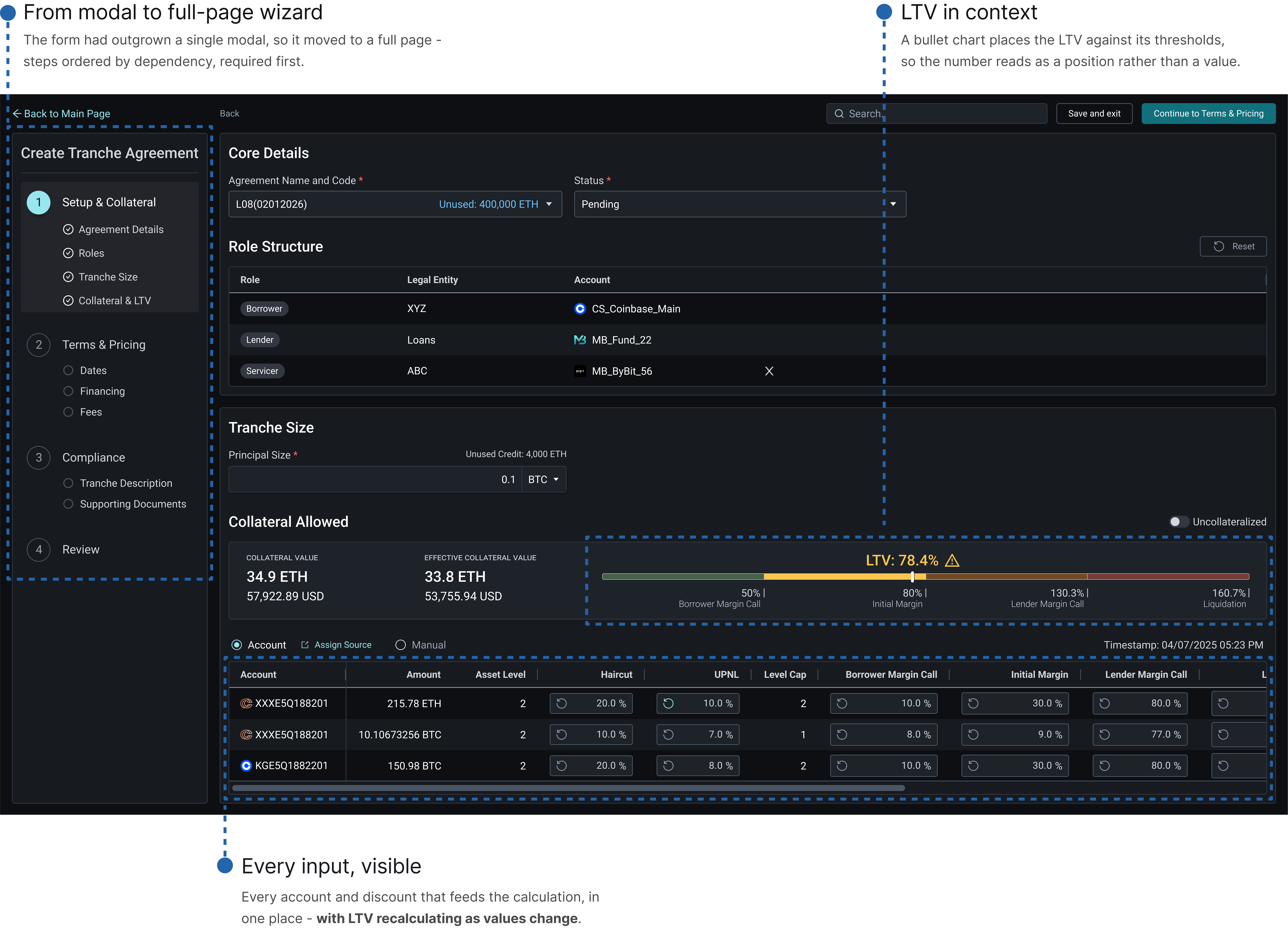The width and height of the screenshot is (1288, 929).
Task: Open Terms & Pricing step in sidebar
Action: pos(104,345)
